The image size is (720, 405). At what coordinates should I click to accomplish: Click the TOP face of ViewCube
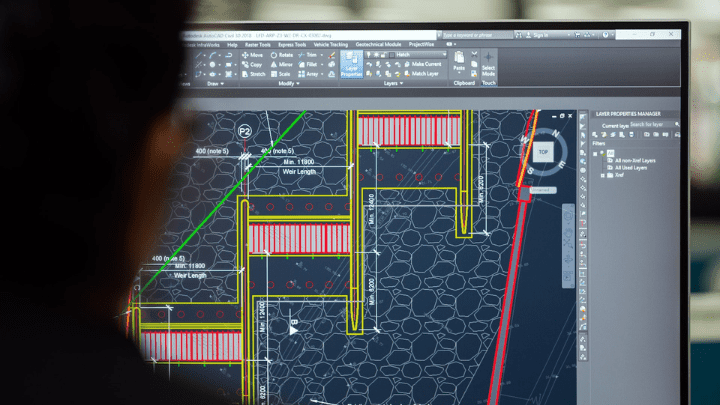(543, 152)
